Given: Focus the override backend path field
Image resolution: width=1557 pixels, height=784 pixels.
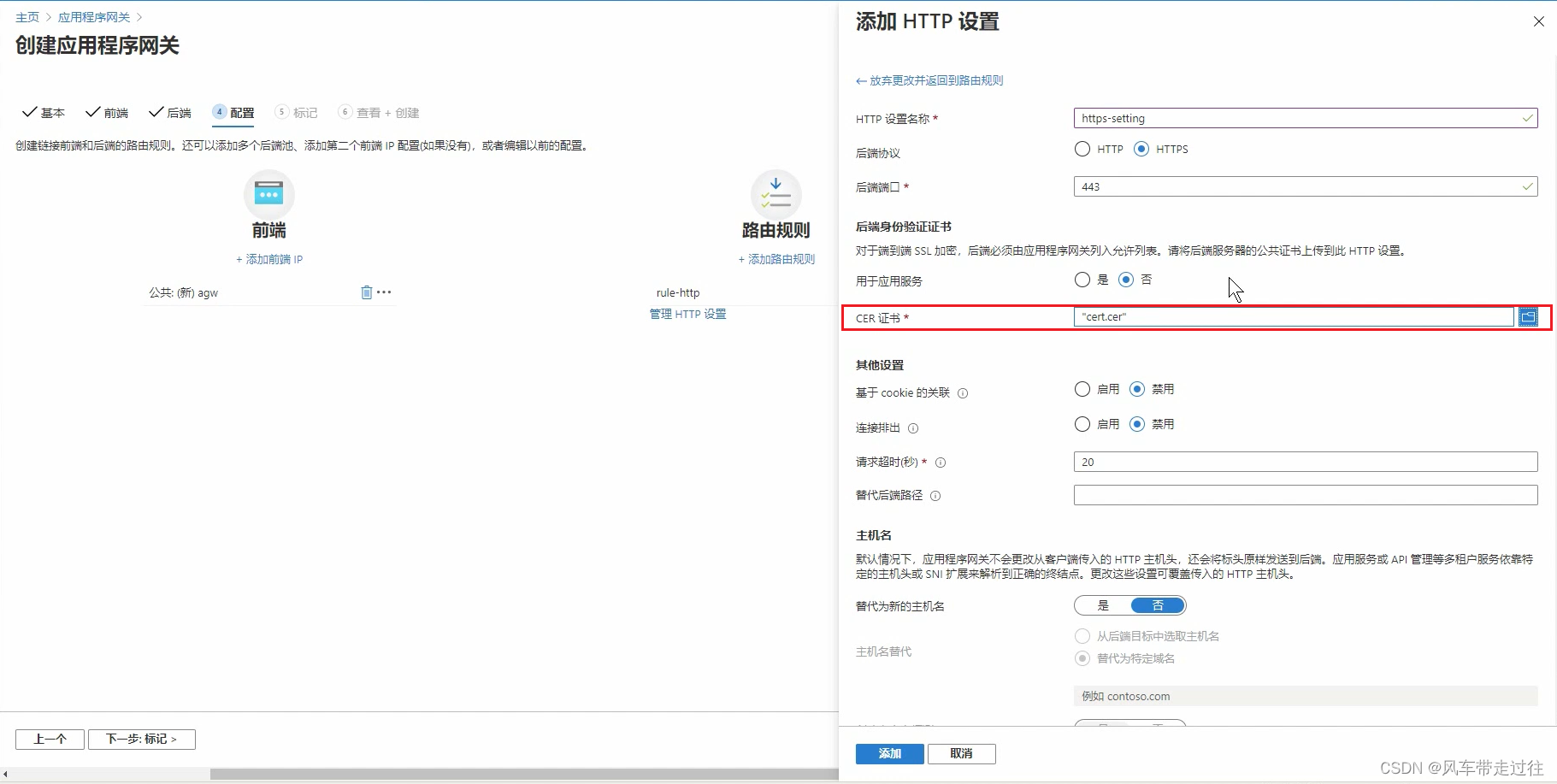Looking at the screenshot, I should [1306, 495].
